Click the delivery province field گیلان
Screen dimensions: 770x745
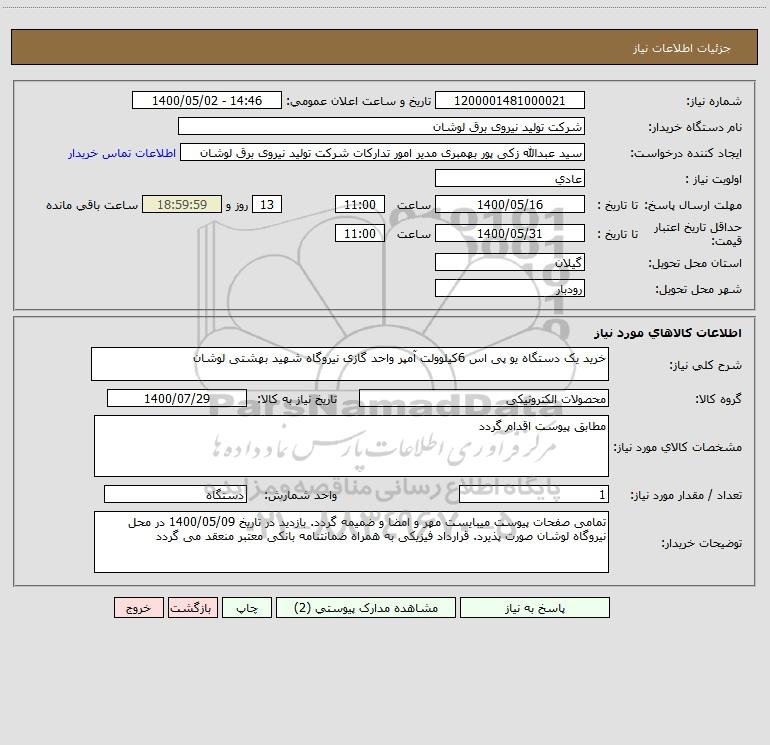[510, 262]
